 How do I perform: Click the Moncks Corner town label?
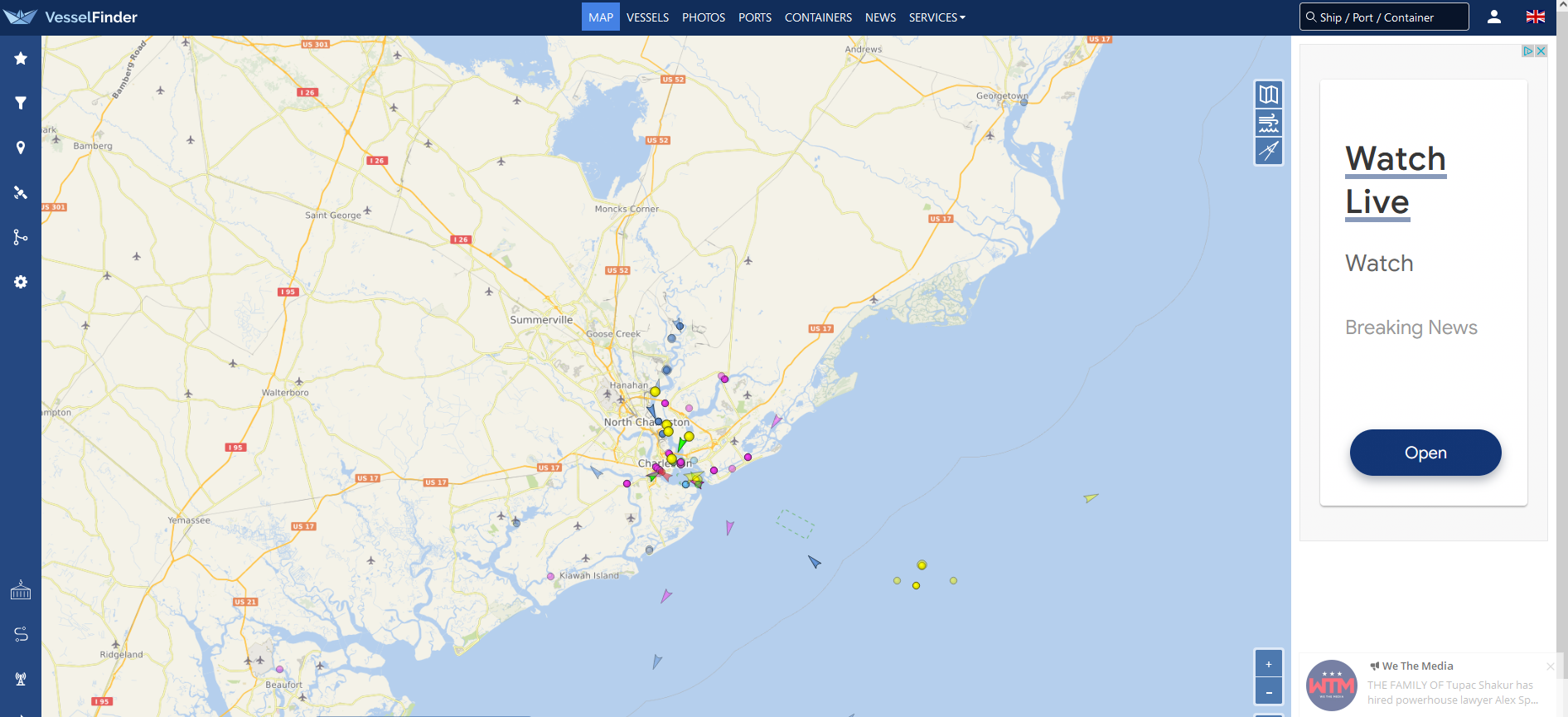point(627,209)
